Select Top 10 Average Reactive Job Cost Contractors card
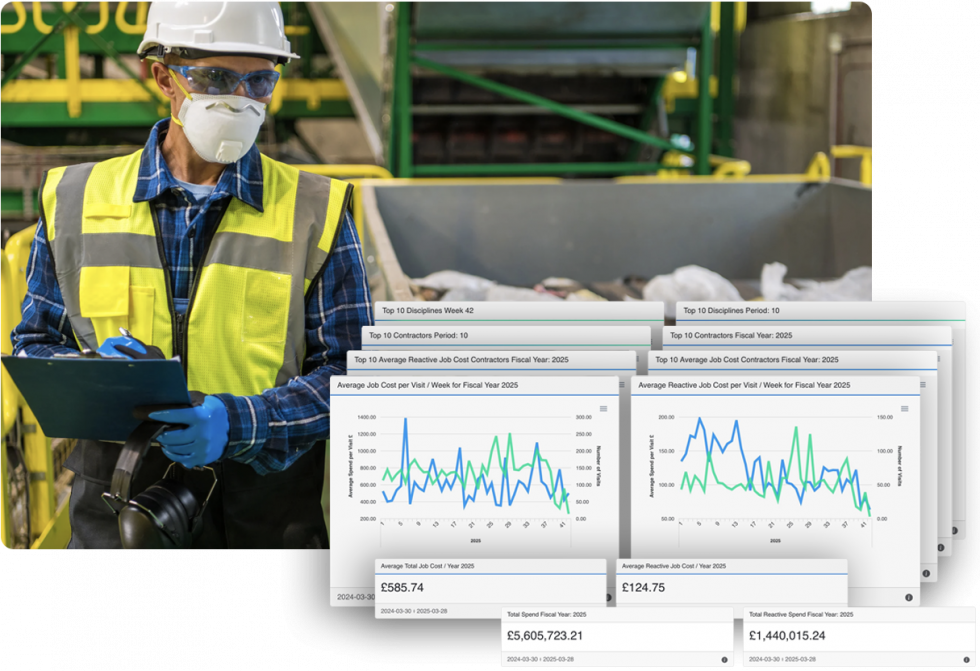The image size is (980, 671). (x=460, y=362)
